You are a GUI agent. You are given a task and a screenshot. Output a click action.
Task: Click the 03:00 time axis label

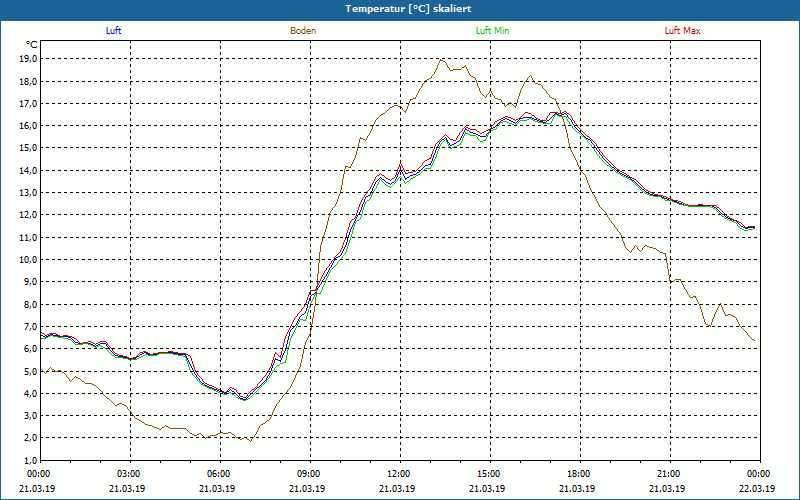130,474
